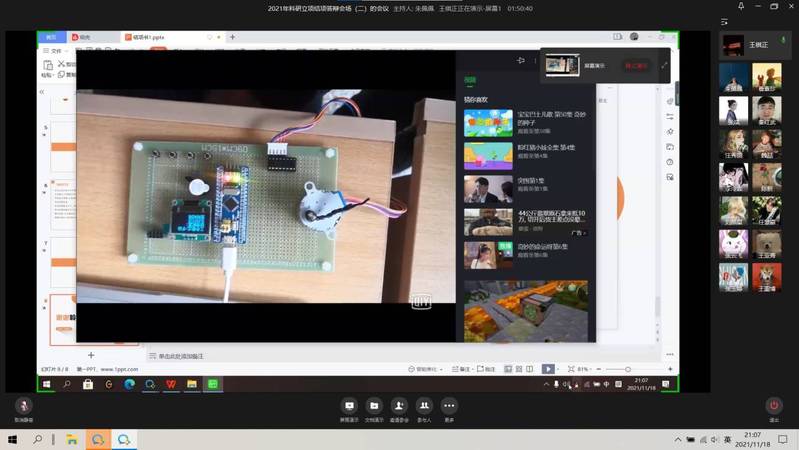Open Microsoft Edge in the shared screen taskbar
Image resolution: width=799 pixels, height=450 pixels.
(x=129, y=384)
